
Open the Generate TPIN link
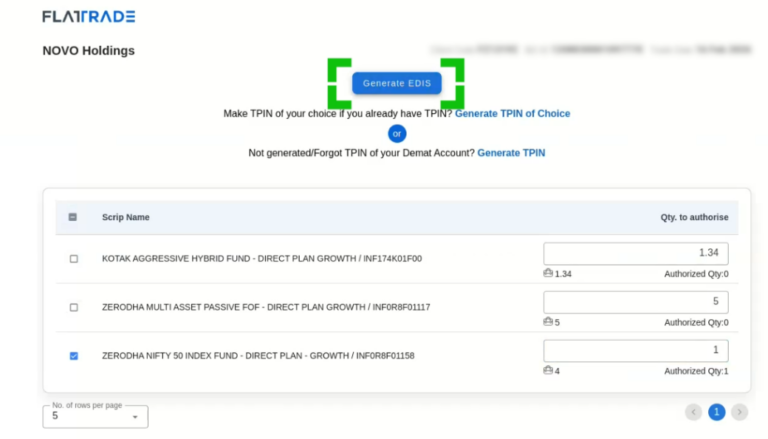pos(511,153)
